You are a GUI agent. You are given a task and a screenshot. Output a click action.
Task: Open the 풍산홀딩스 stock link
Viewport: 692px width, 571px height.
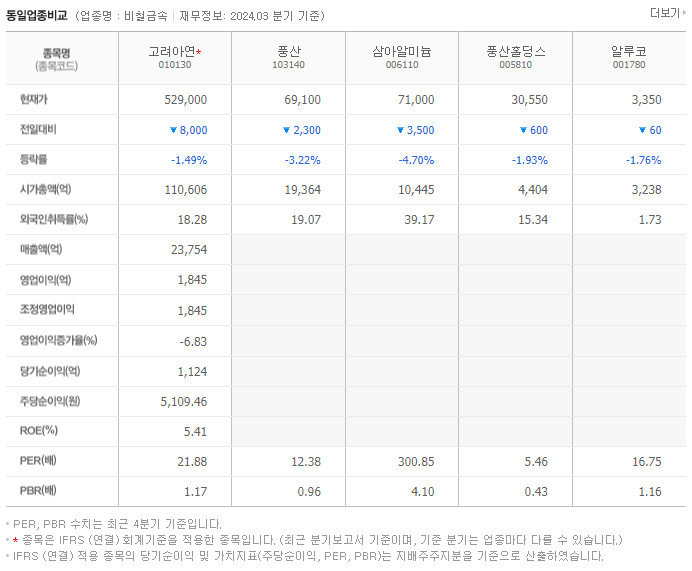515,52
